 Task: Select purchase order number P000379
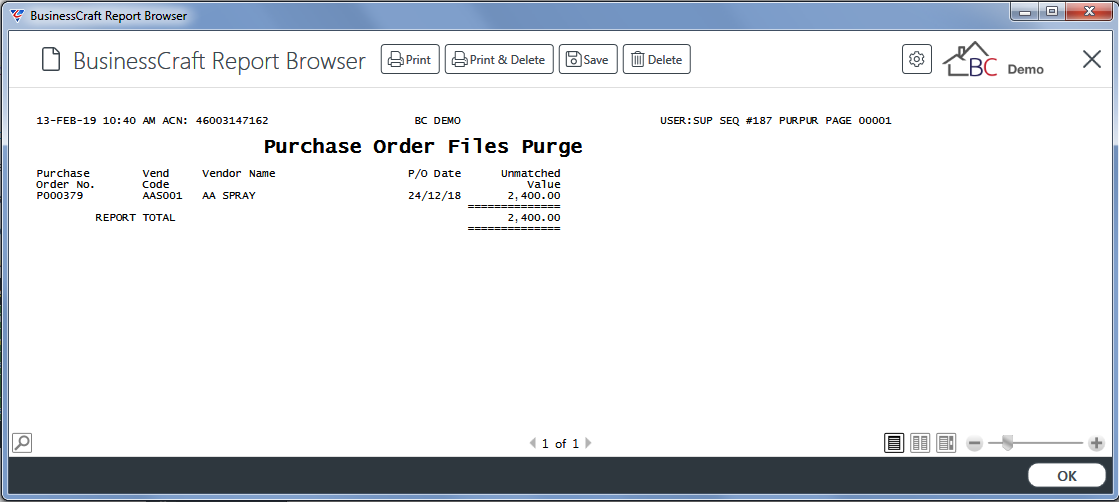(59, 196)
